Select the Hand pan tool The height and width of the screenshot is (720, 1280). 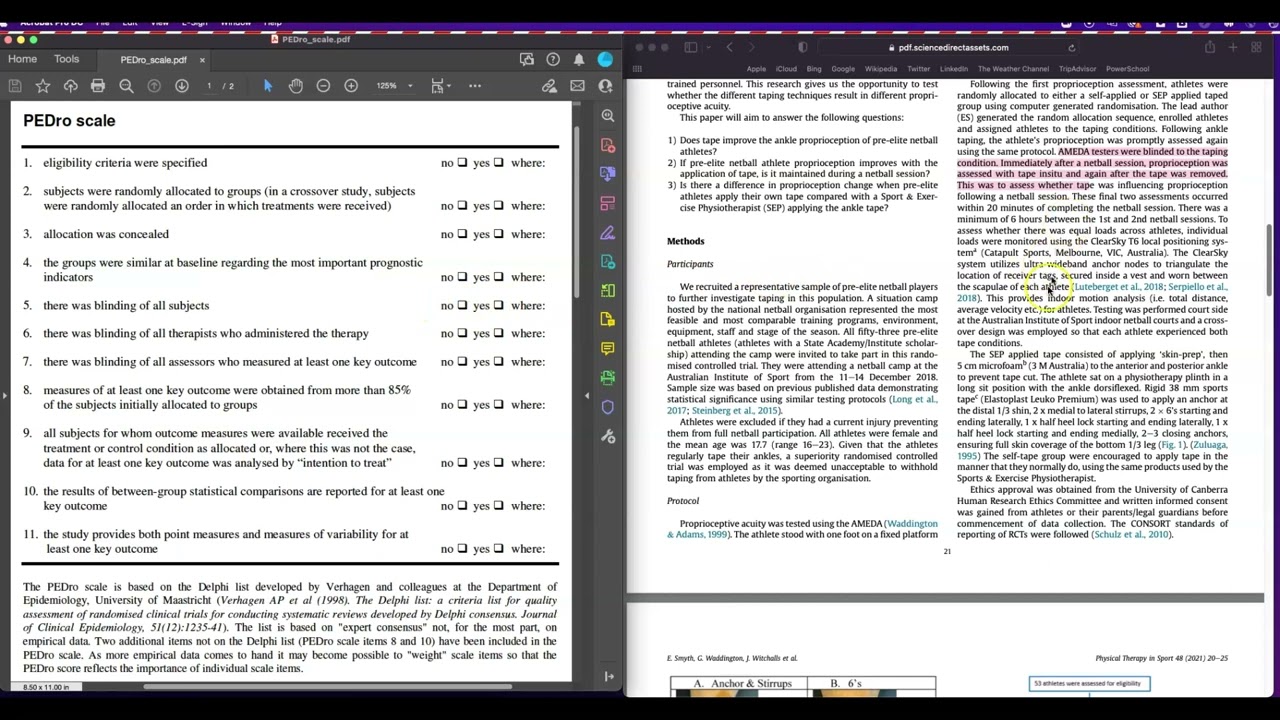296,86
